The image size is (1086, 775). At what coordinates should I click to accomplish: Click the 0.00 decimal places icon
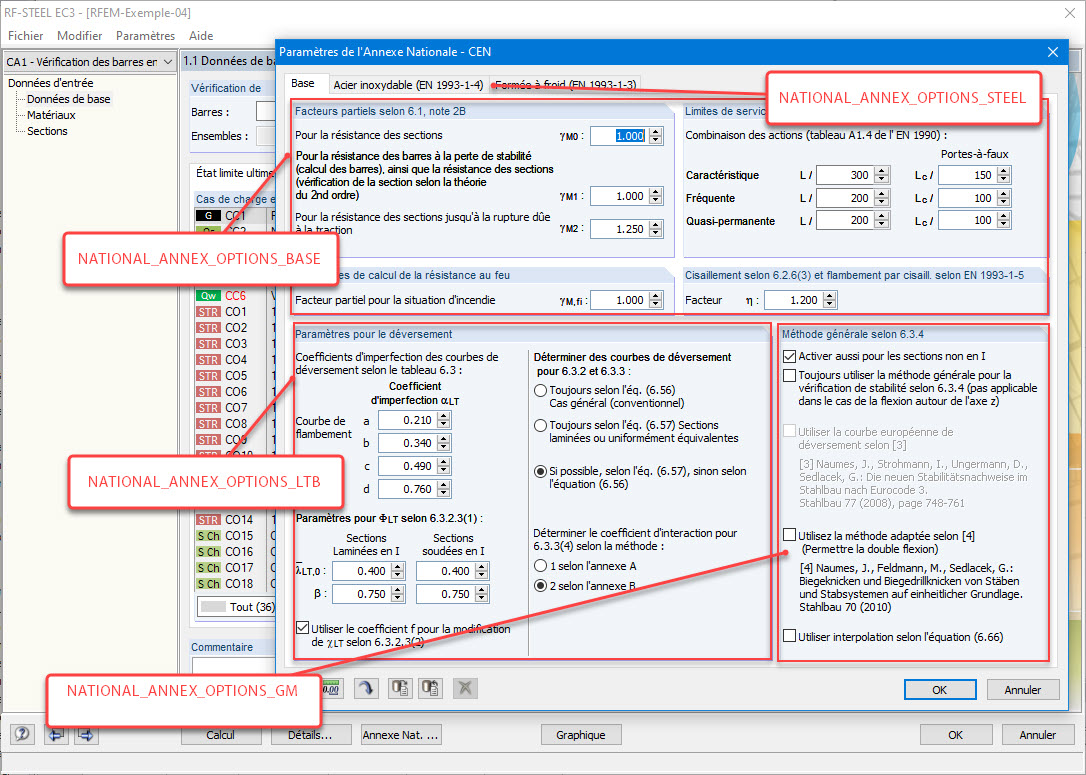pyautogui.click(x=332, y=688)
